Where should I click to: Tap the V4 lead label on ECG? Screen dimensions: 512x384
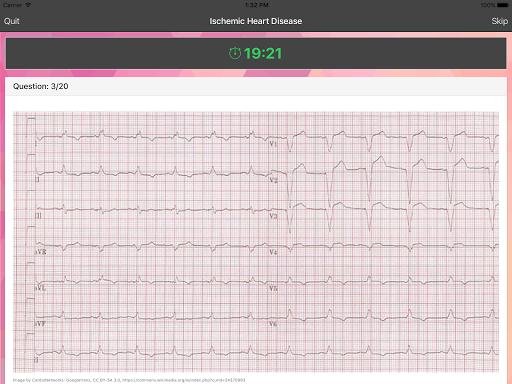tap(273, 252)
